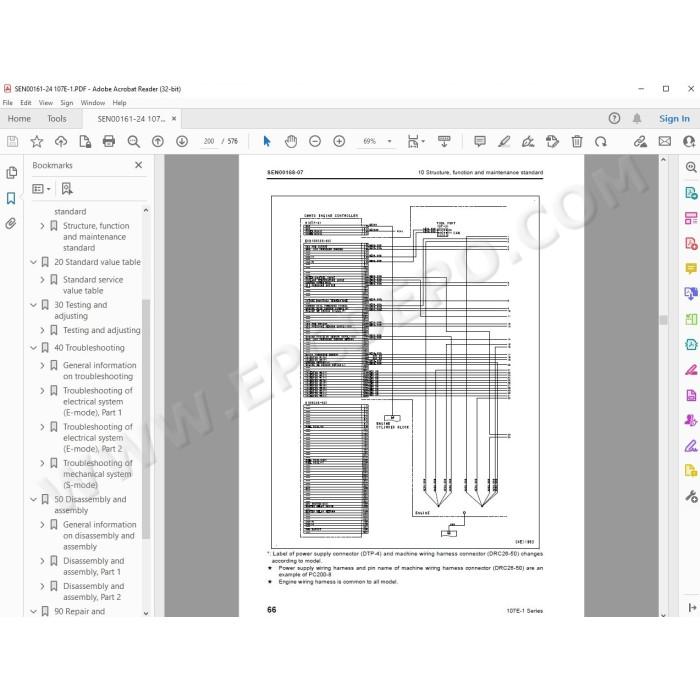This screenshot has width=700, height=700.
Task: Open More Tools wrench icon
Action: coord(691,496)
